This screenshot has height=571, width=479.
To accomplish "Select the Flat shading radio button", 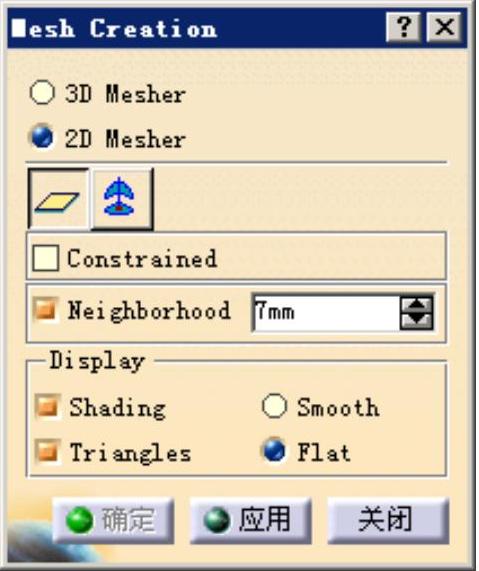I will (x=274, y=451).
